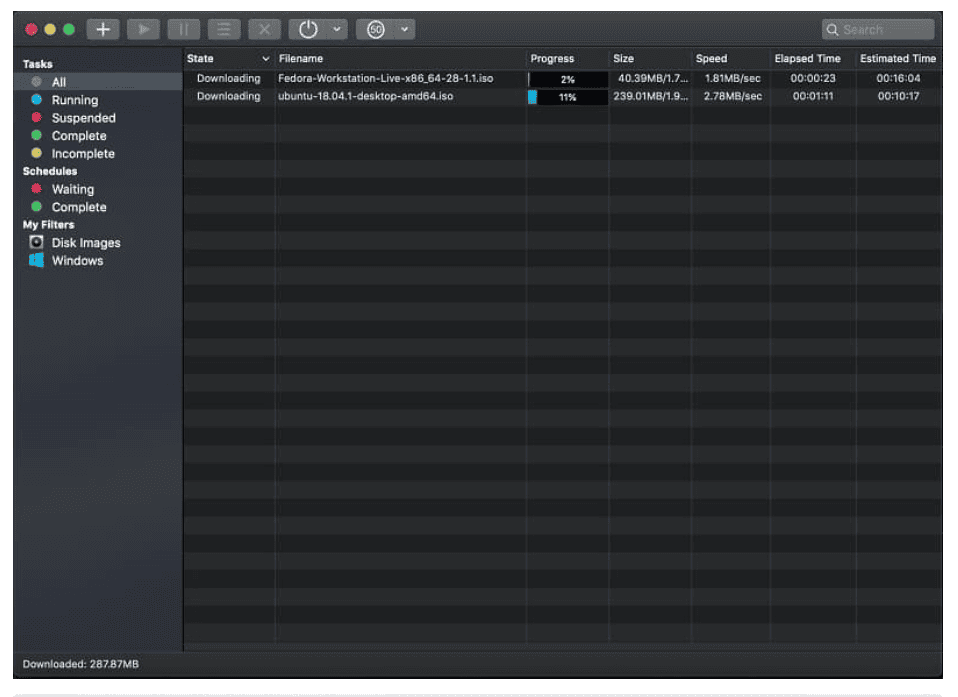The image size is (958, 697).
Task: Sort by the Size column header
Action: 623,59
